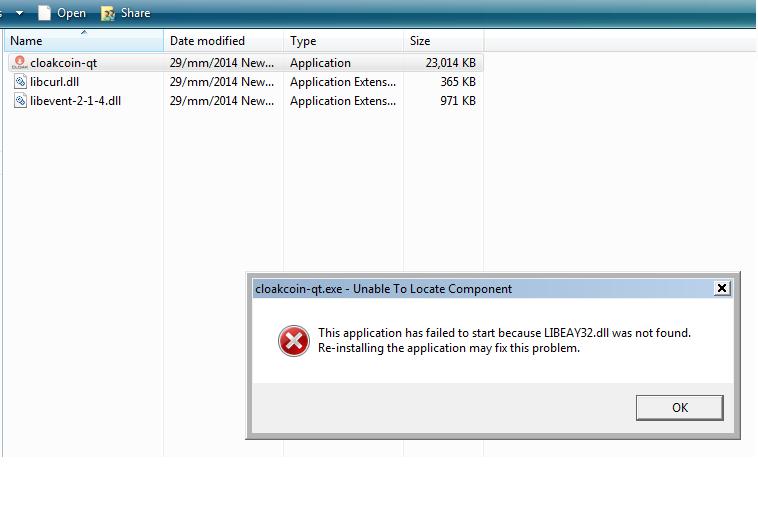758x511 pixels.
Task: Click the libevent-2-1-4.dll file icon
Action: coord(20,101)
